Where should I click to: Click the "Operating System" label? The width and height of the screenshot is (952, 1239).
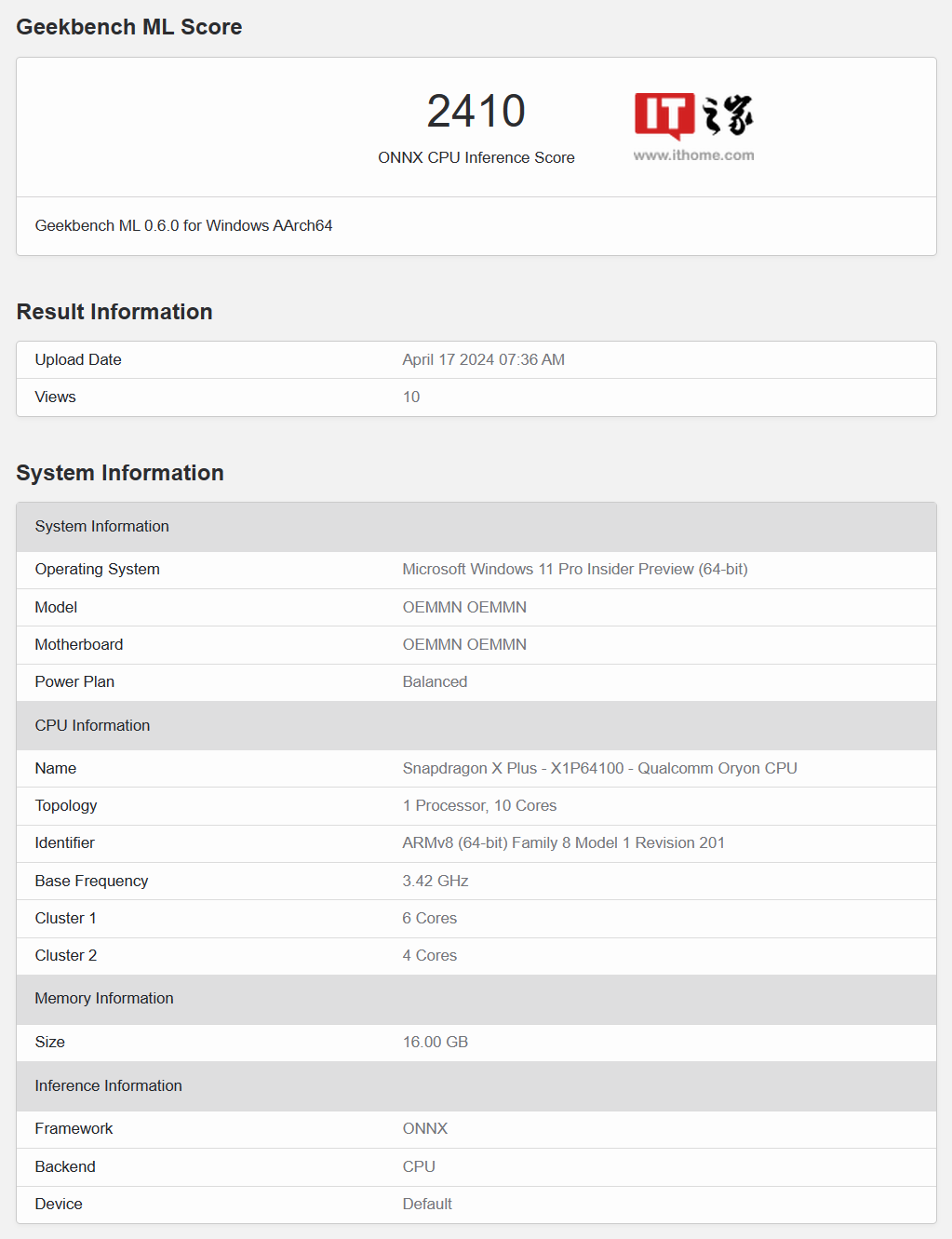pyautogui.click(x=98, y=570)
